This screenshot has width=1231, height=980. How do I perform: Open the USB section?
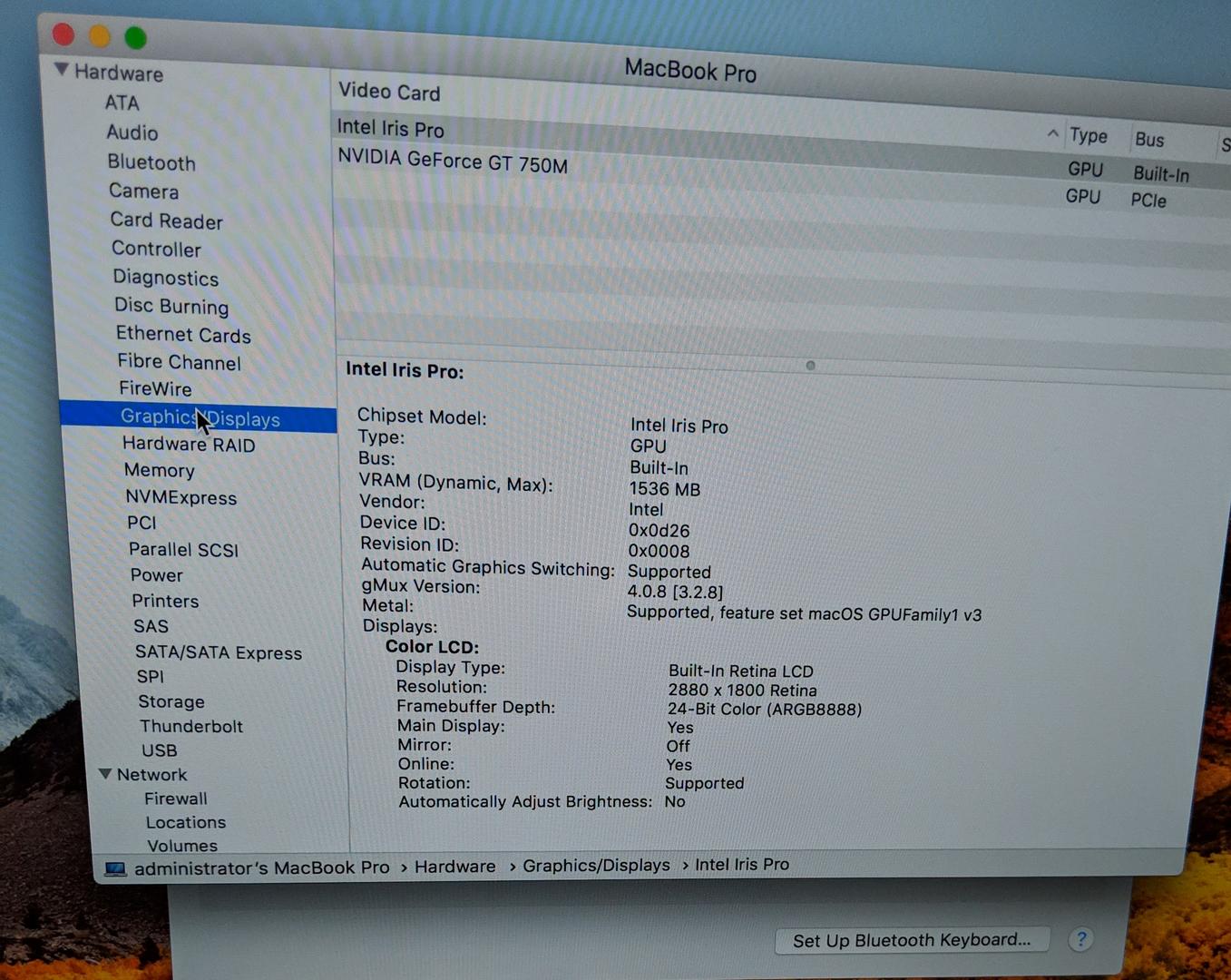[159, 750]
